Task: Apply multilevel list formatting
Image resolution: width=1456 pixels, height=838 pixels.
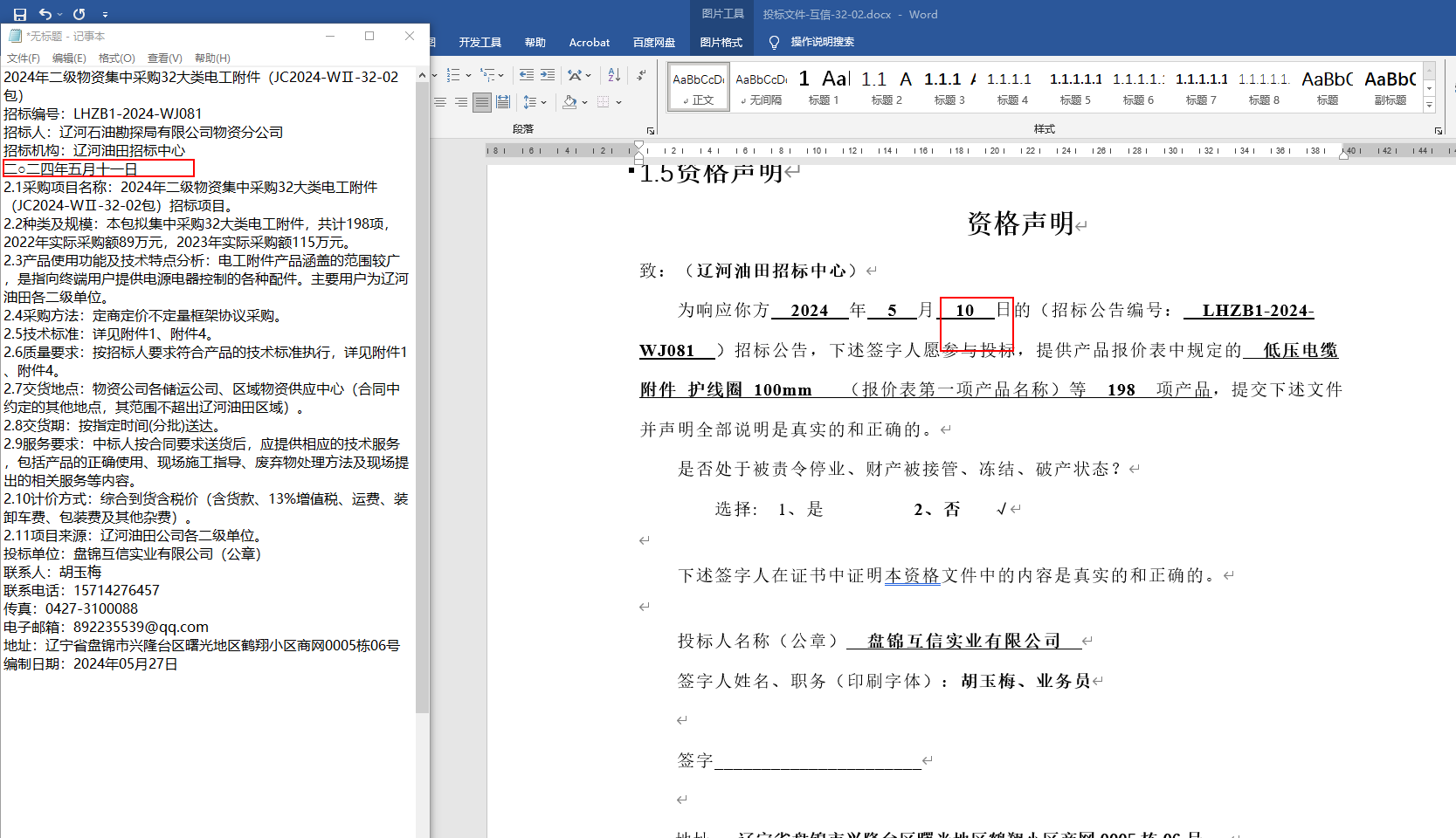Action: coord(487,75)
